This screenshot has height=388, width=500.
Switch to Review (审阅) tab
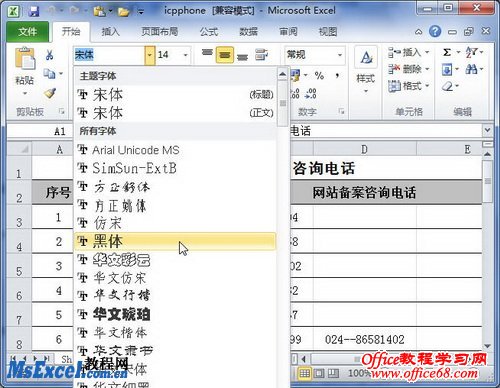(288, 32)
